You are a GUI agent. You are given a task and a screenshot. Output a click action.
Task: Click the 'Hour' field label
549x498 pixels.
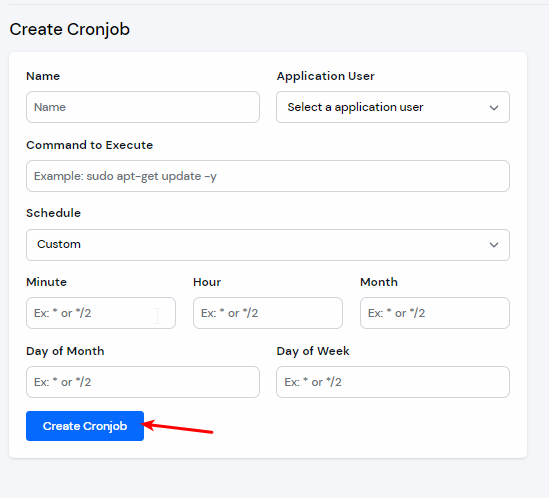[x=207, y=282]
